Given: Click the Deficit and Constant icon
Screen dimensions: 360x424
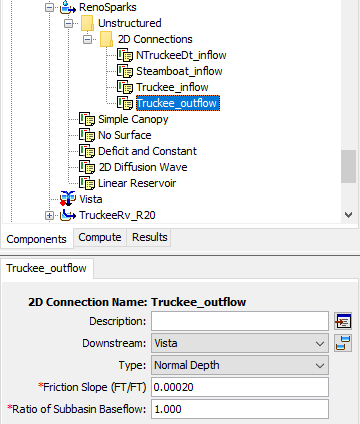Looking at the screenshot, I should 87,151.
